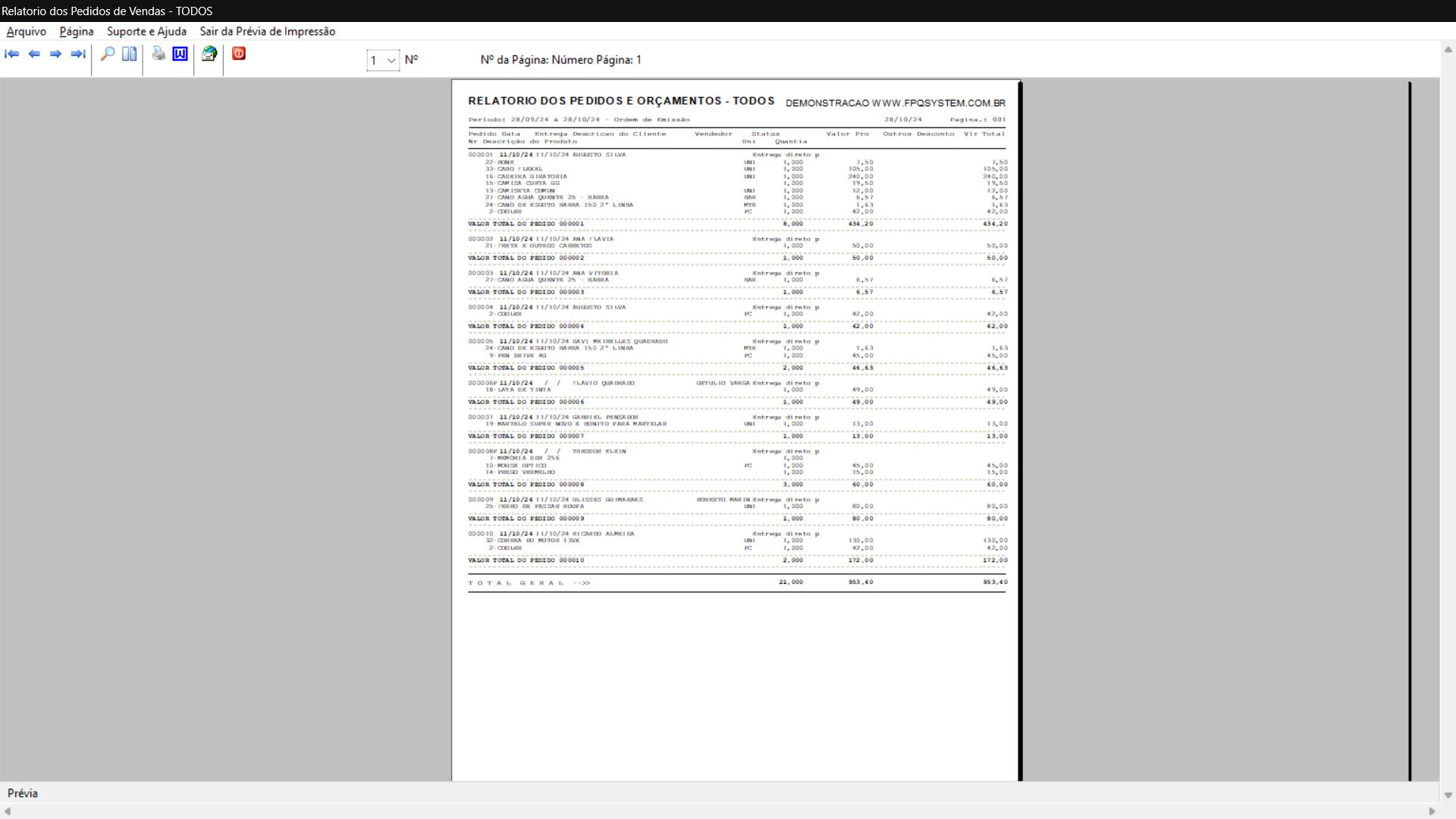The image size is (1456, 819).
Task: Click 'DEMONSTRACAO WWW.FPQSYSTEM.COM.BR' header text
Action: click(896, 103)
